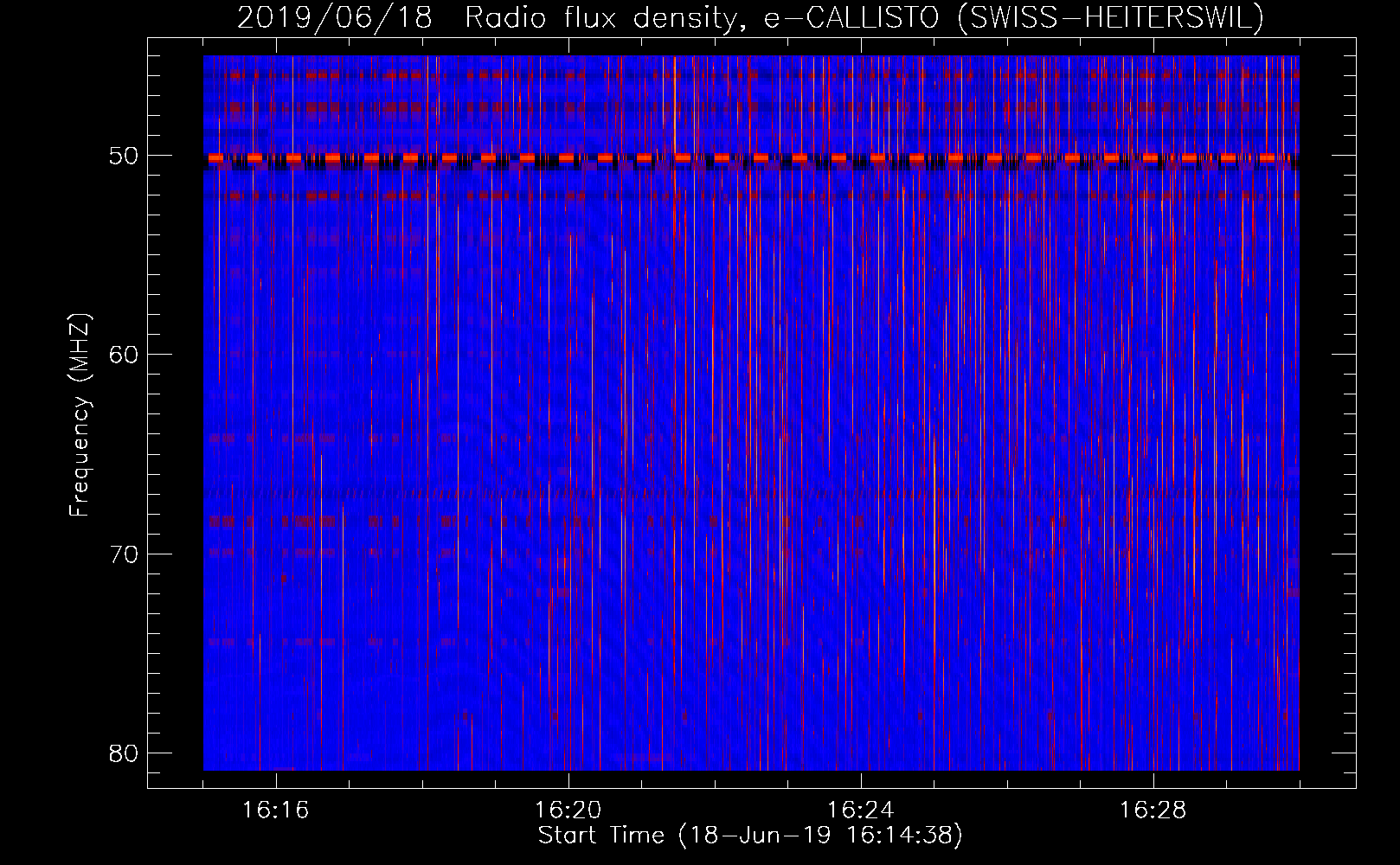The height and width of the screenshot is (865, 1400).
Task: Click the 16:24 time tick label
Action: pos(861,811)
